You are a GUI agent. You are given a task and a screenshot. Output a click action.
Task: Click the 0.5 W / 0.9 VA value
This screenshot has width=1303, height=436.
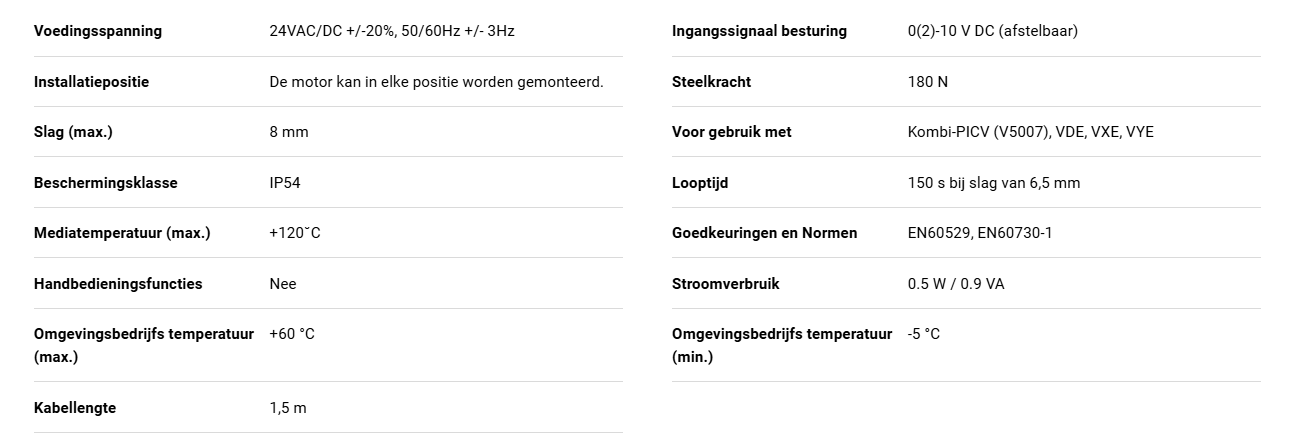point(956,284)
